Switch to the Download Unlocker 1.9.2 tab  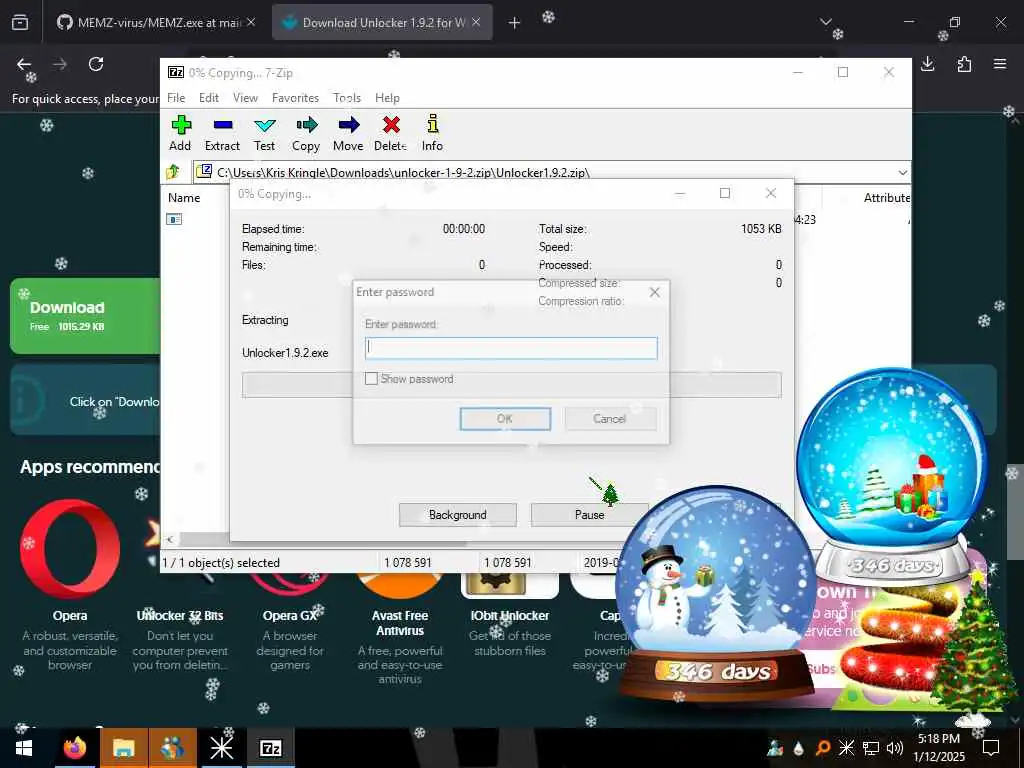point(383,23)
